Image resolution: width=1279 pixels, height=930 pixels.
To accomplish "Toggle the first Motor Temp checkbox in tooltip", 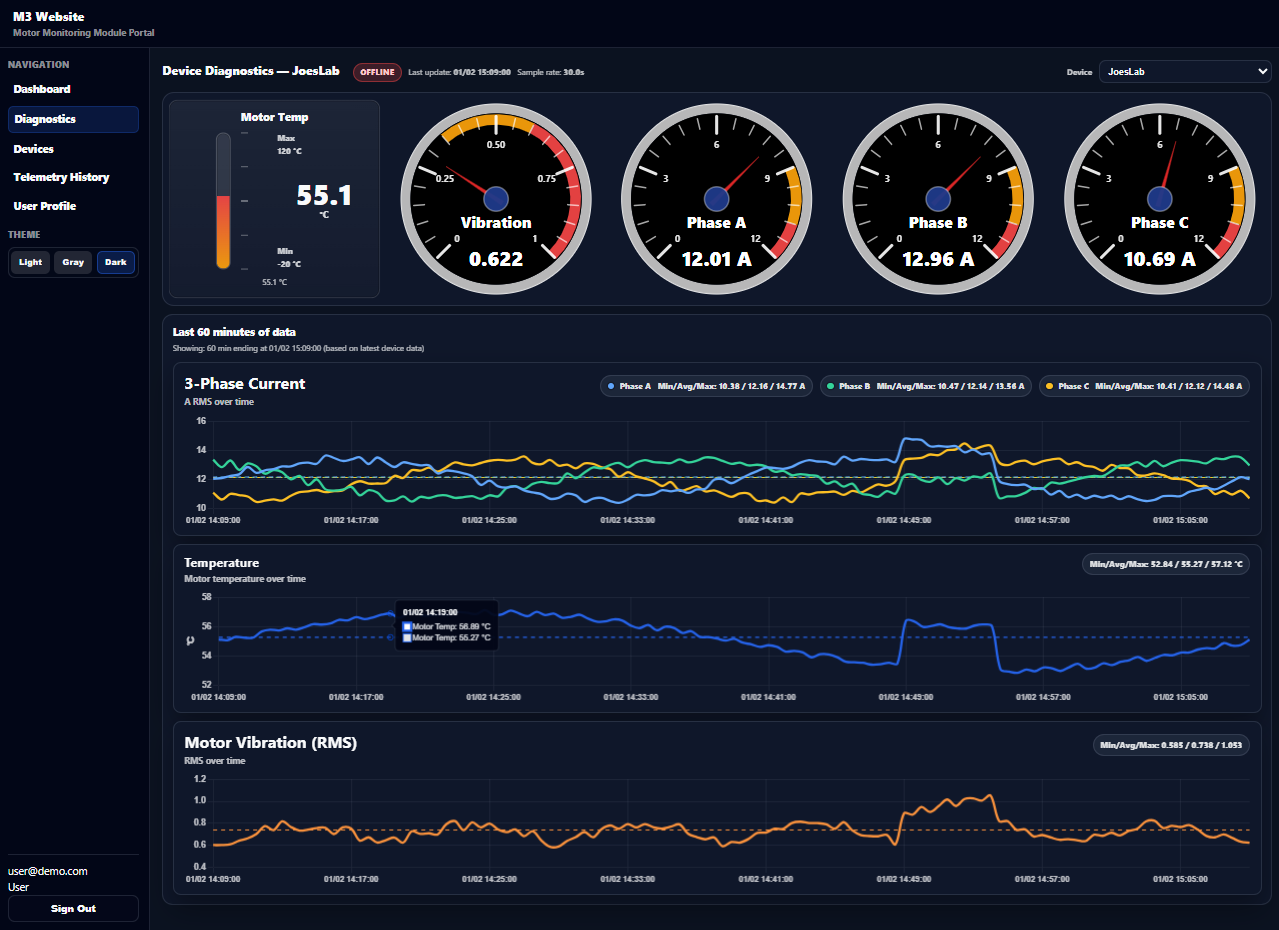I will click(x=407, y=626).
